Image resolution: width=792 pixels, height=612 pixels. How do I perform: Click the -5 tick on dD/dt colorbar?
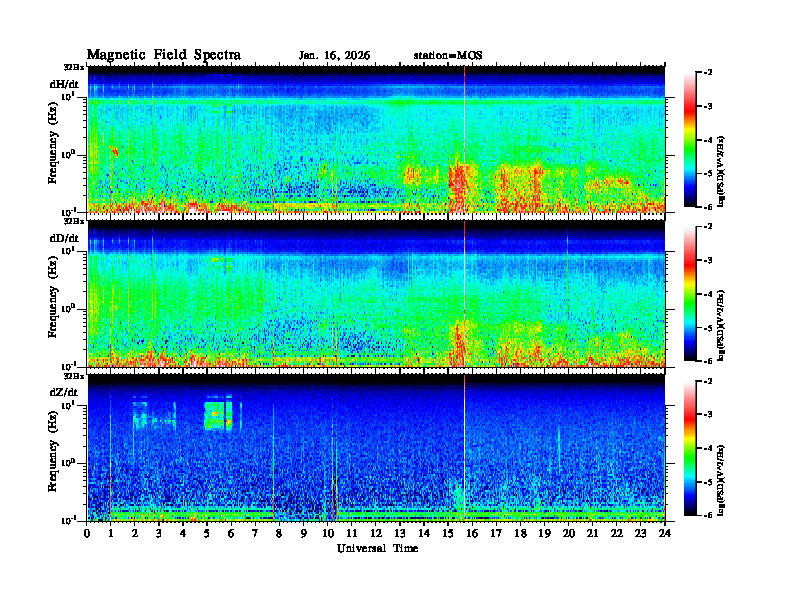click(708, 328)
